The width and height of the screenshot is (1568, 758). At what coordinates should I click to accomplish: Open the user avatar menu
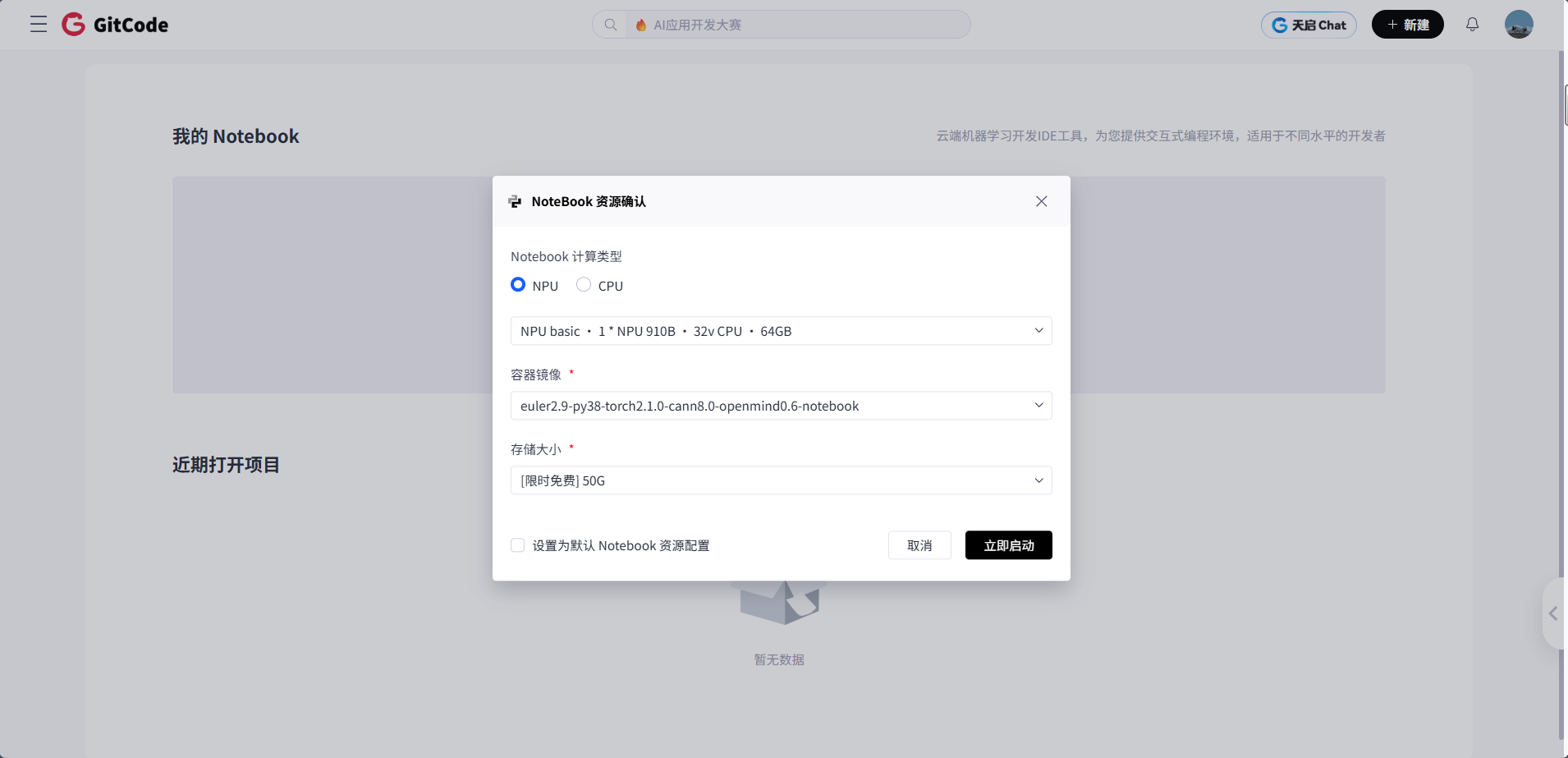pos(1518,25)
